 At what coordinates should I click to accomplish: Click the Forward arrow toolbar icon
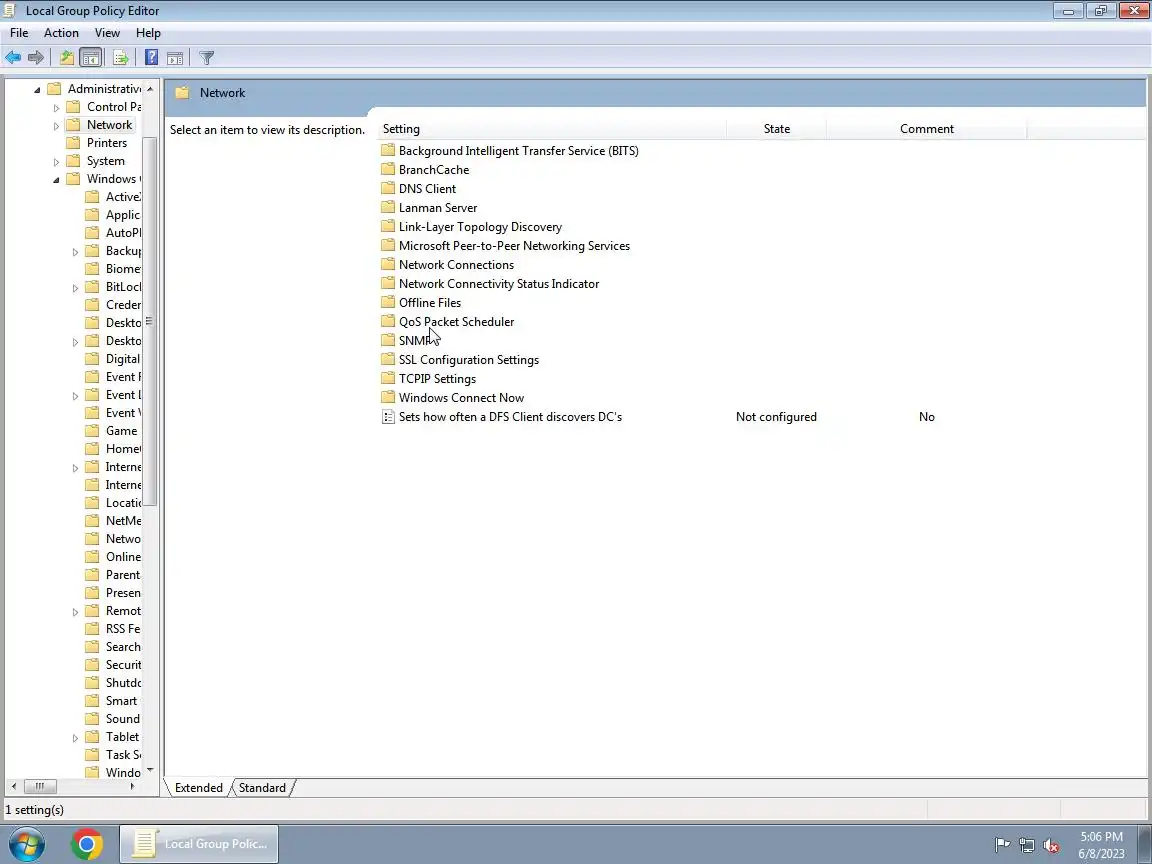point(35,57)
